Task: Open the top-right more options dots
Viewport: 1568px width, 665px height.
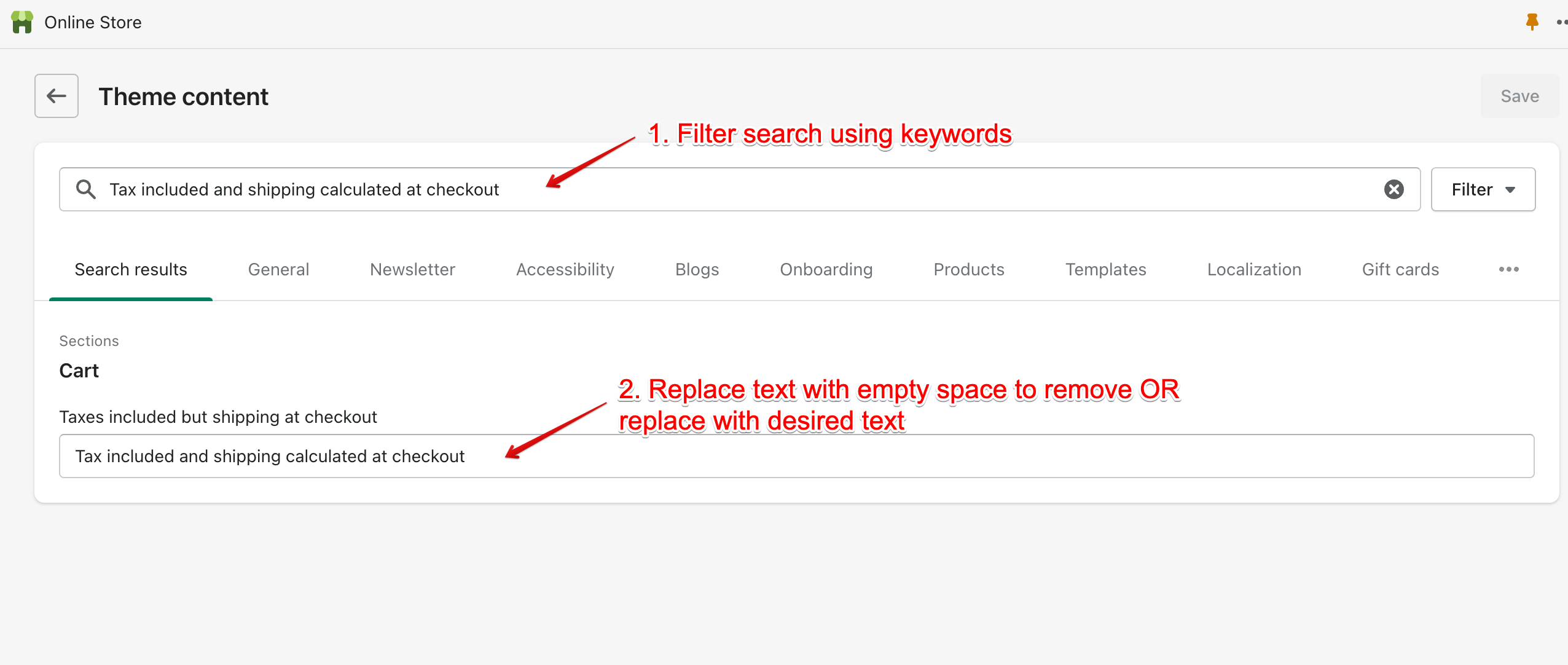Action: coord(1561,22)
